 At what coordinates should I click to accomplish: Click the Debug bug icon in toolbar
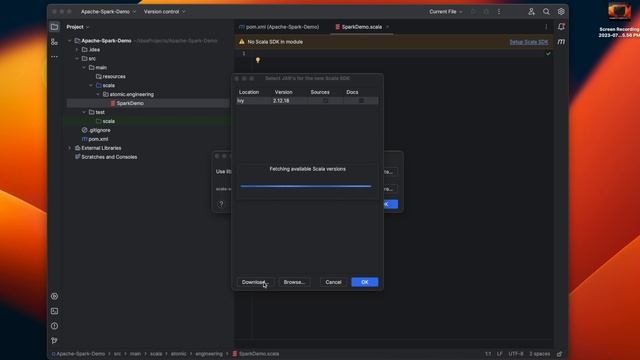pos(486,12)
